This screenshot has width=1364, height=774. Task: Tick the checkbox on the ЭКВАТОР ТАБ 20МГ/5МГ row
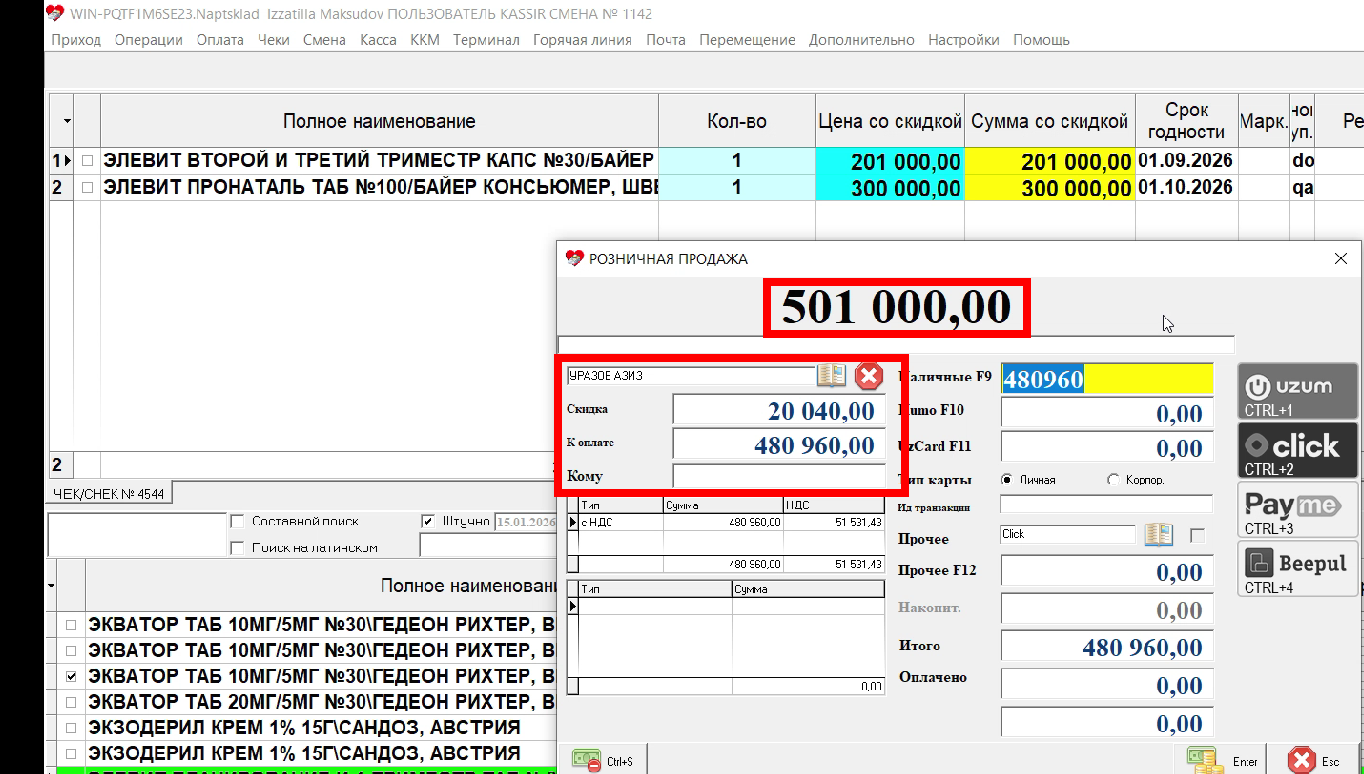click(71, 702)
